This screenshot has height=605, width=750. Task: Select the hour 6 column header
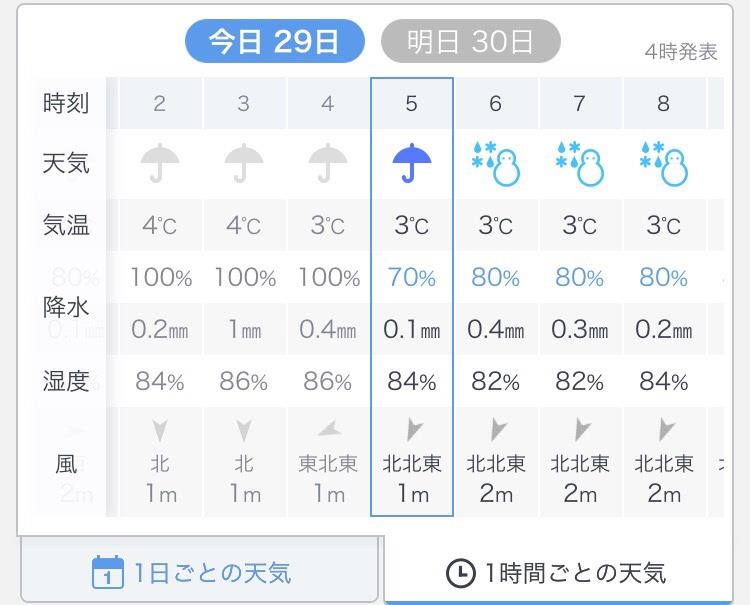pyautogui.click(x=496, y=103)
